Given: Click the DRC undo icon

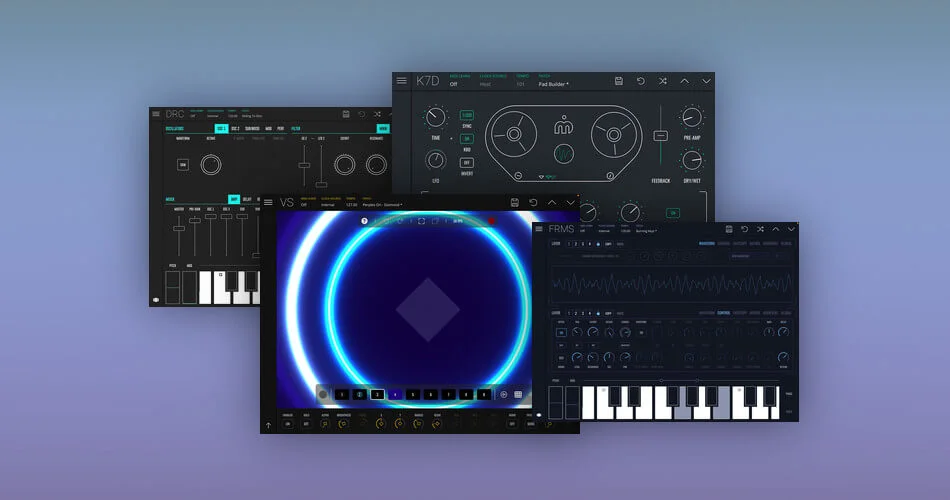Looking at the screenshot, I should [x=361, y=114].
